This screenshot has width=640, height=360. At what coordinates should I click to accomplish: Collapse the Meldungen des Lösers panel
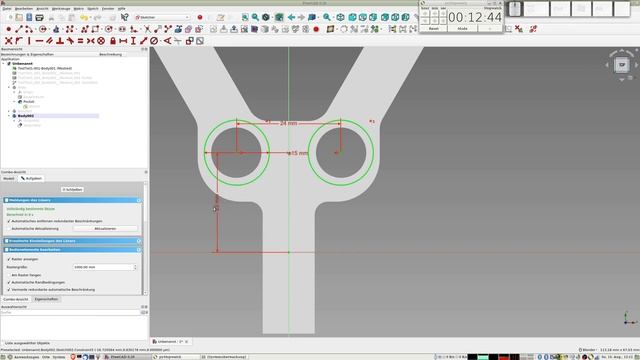click(139, 200)
